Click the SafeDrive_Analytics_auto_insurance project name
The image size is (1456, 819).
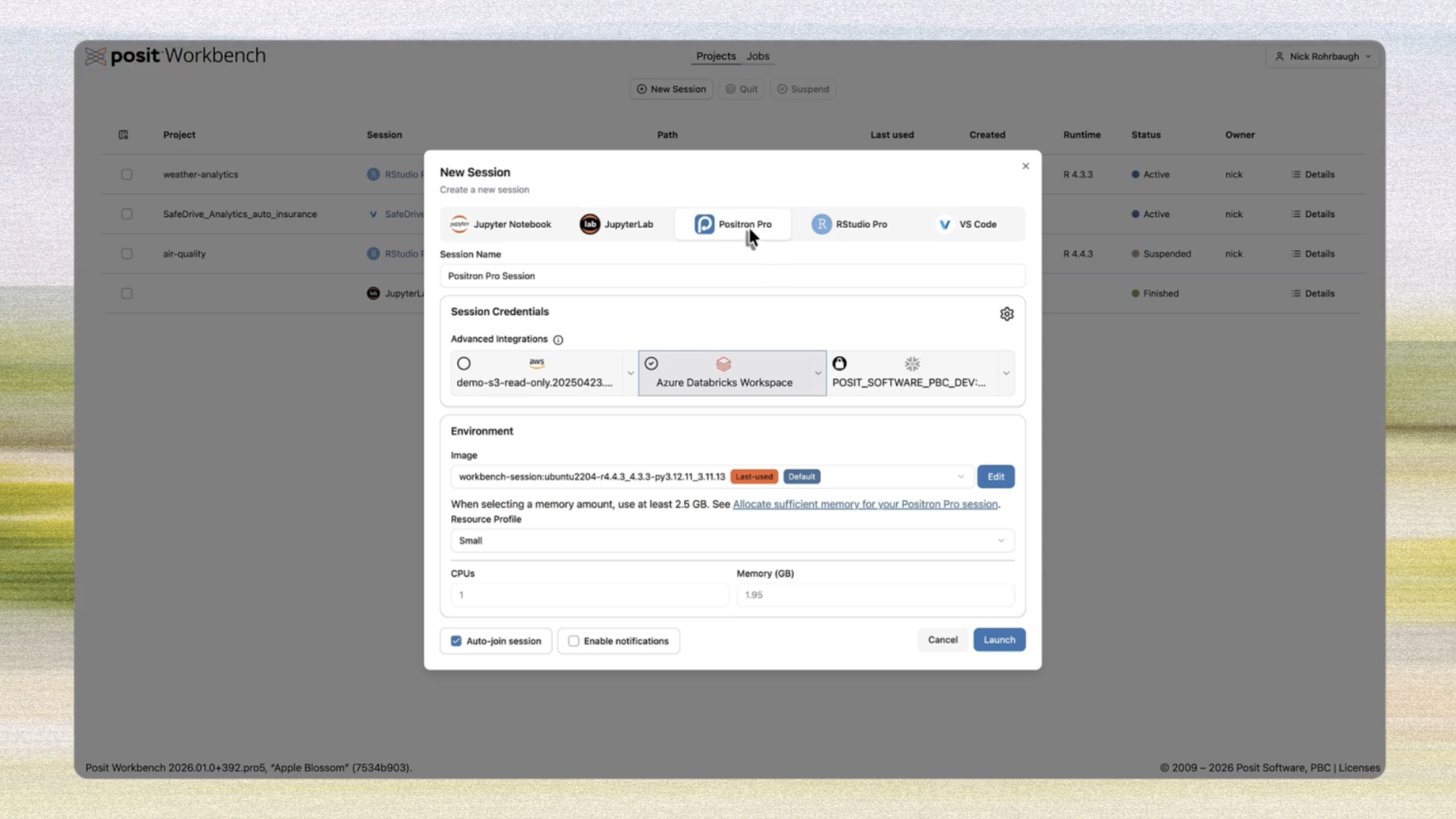click(x=240, y=214)
